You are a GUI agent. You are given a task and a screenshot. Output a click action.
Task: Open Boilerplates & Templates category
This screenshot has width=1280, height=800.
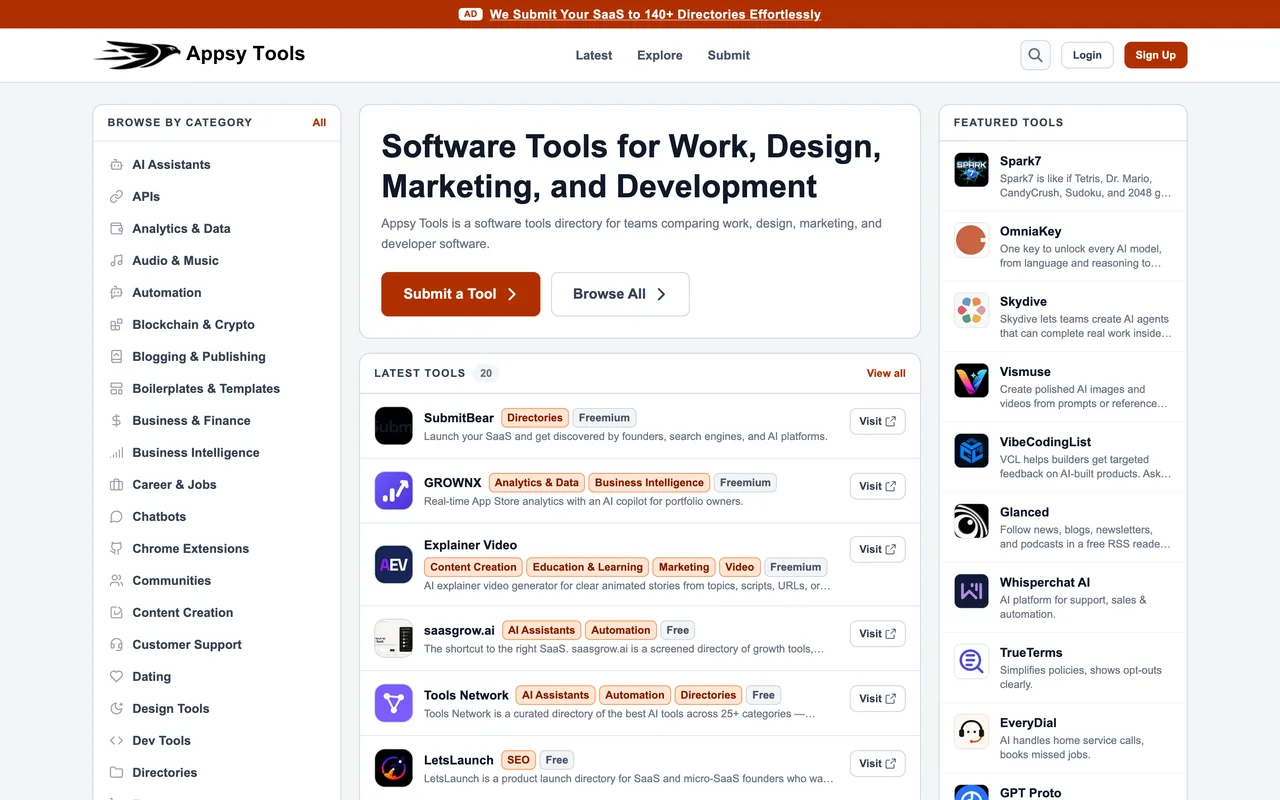point(206,389)
